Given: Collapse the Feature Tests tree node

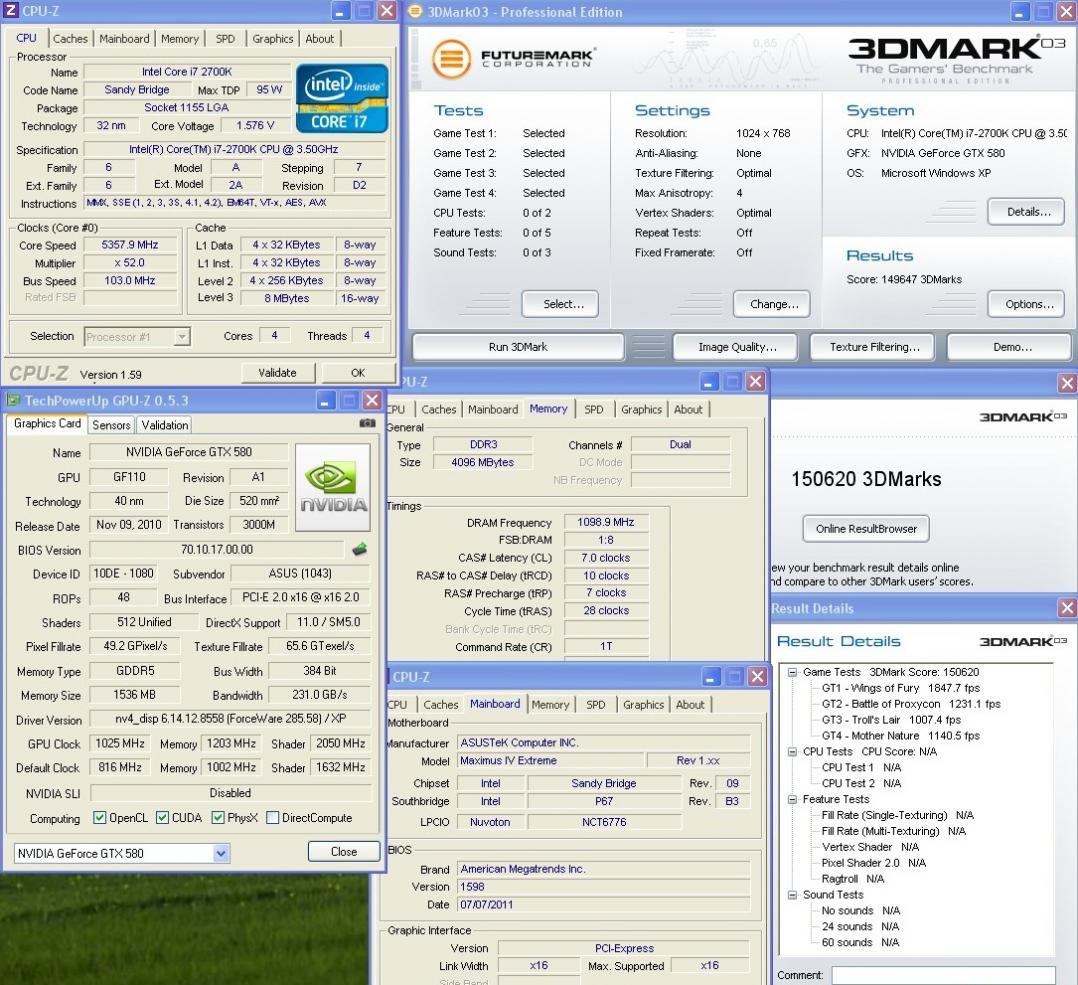Looking at the screenshot, I should tap(793, 799).
